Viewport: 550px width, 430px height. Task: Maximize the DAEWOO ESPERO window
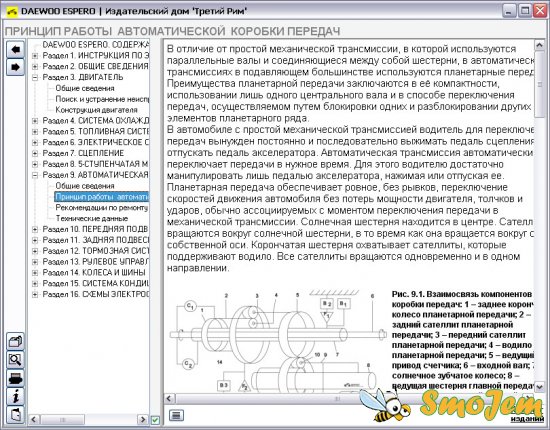point(525,11)
